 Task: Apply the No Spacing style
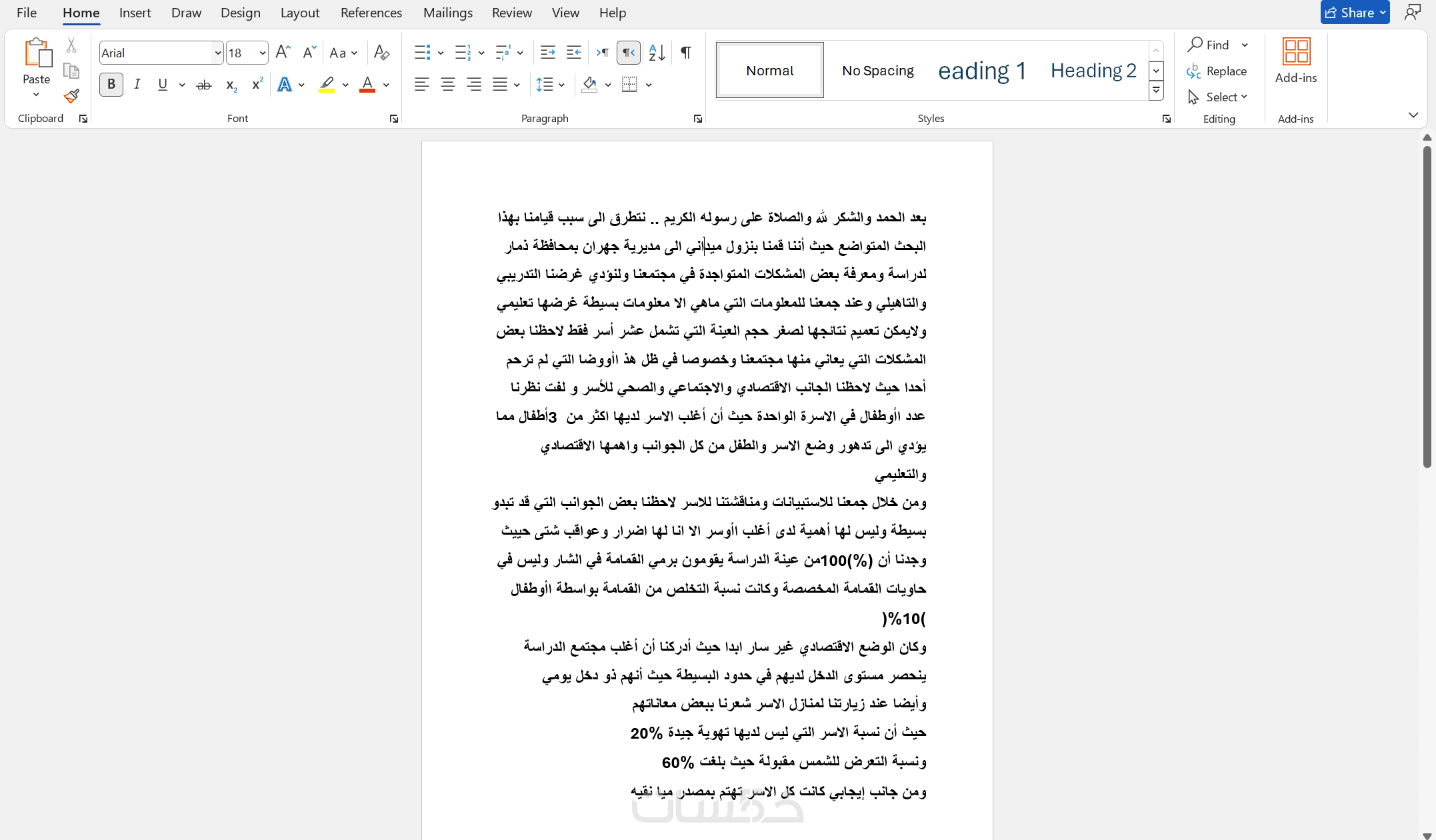coord(877,71)
